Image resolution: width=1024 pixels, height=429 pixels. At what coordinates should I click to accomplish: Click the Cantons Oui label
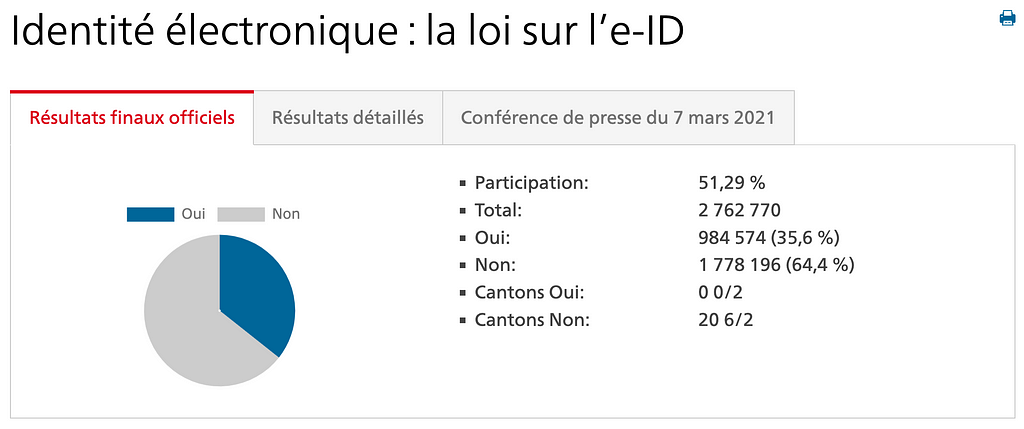point(530,293)
